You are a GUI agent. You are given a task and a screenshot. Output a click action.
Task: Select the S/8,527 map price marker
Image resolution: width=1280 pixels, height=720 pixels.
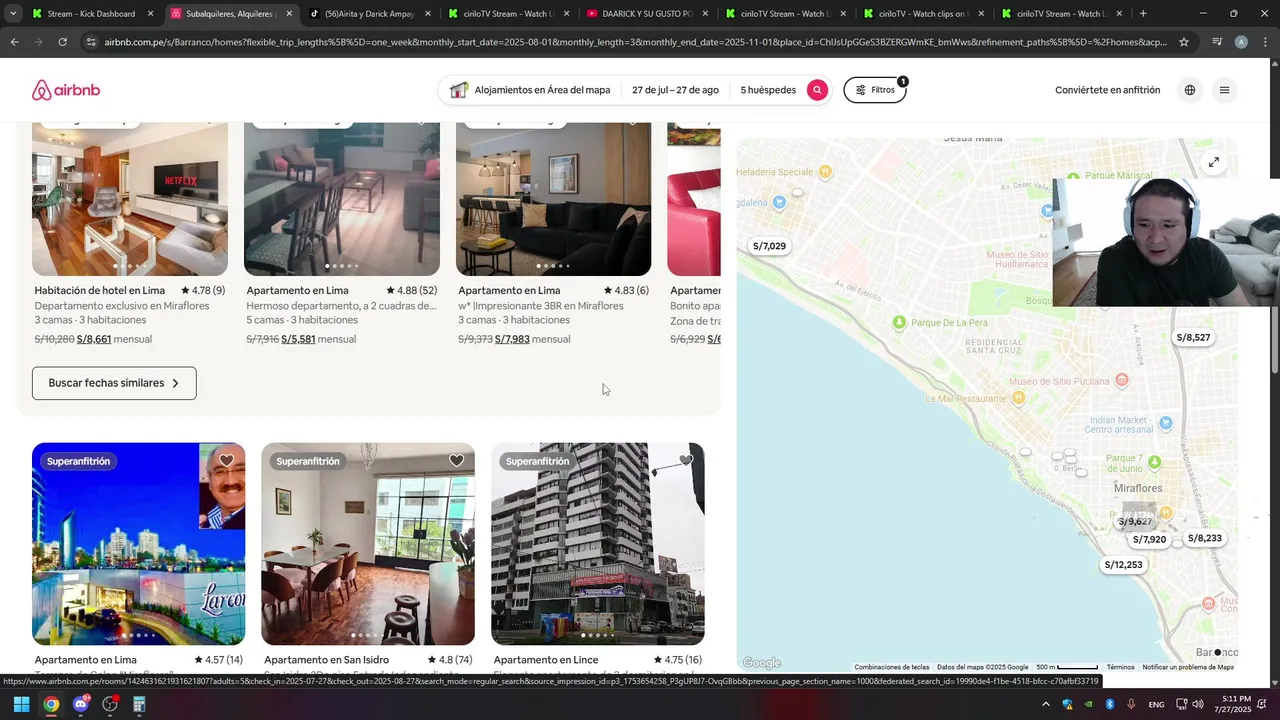[1193, 337]
